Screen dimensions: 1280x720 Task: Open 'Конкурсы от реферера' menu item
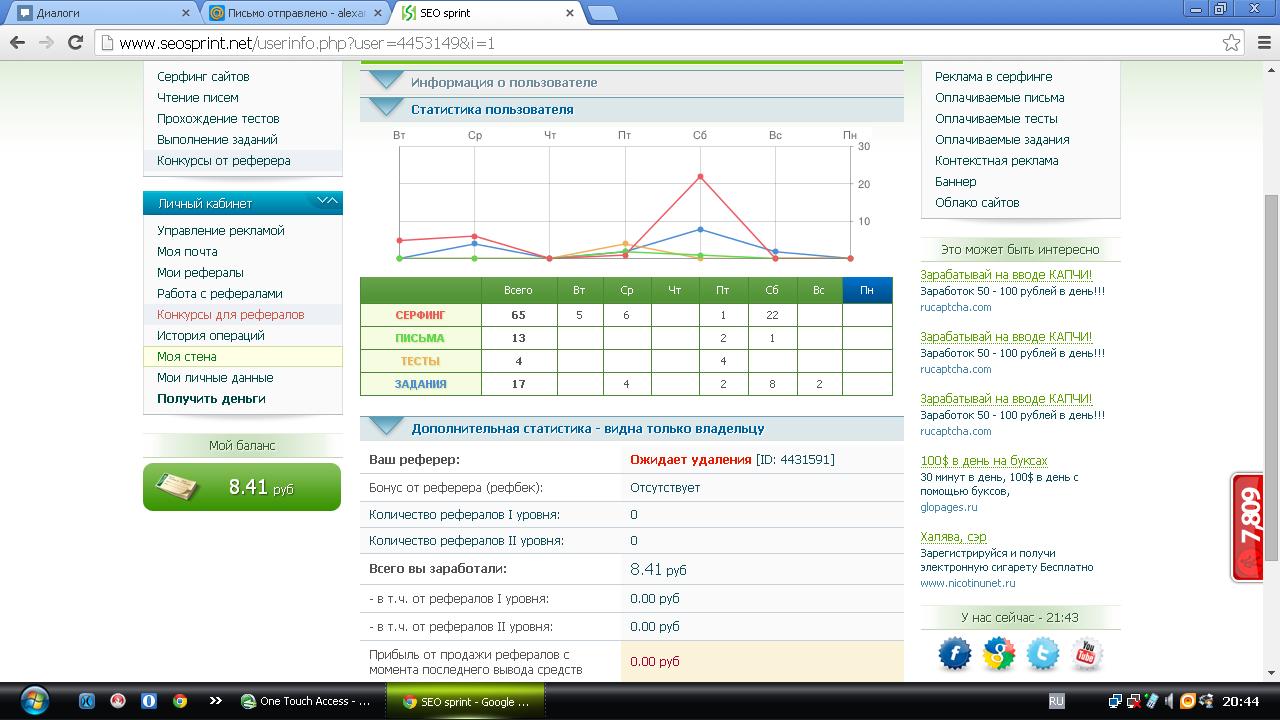(224, 160)
